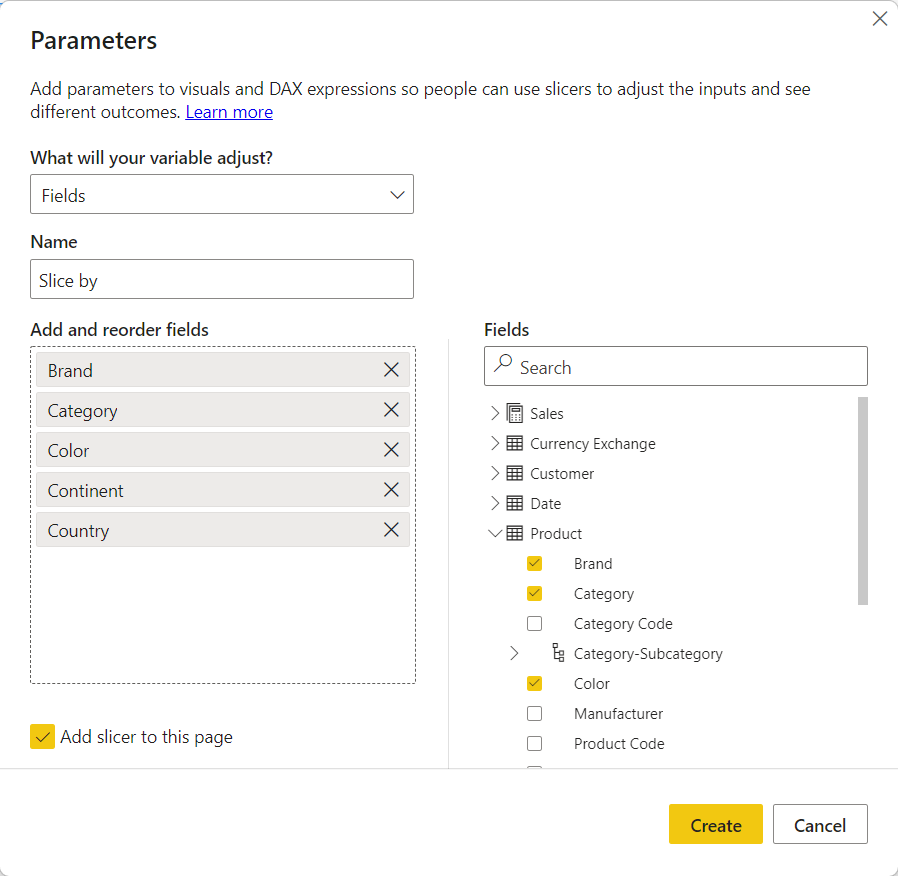This screenshot has width=898, height=876.
Task: Check the Manufacturer field checkbox
Action: pos(534,714)
